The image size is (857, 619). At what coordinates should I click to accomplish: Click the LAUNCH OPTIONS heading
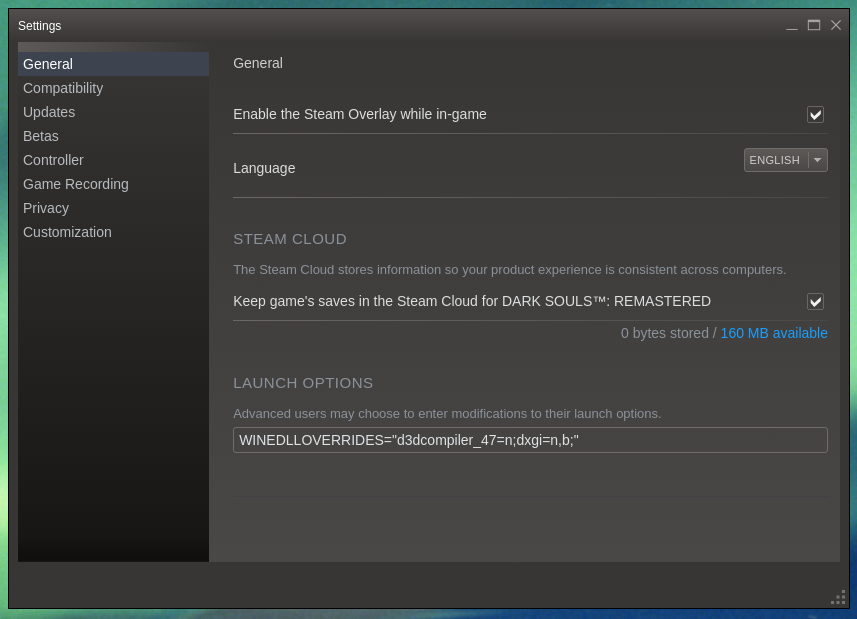pyautogui.click(x=303, y=383)
